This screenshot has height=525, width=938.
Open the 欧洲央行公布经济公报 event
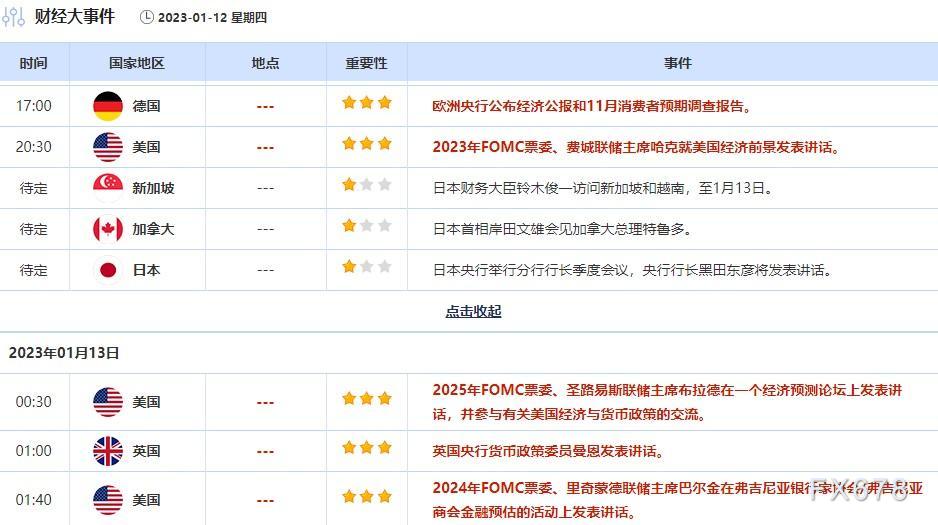(x=592, y=106)
